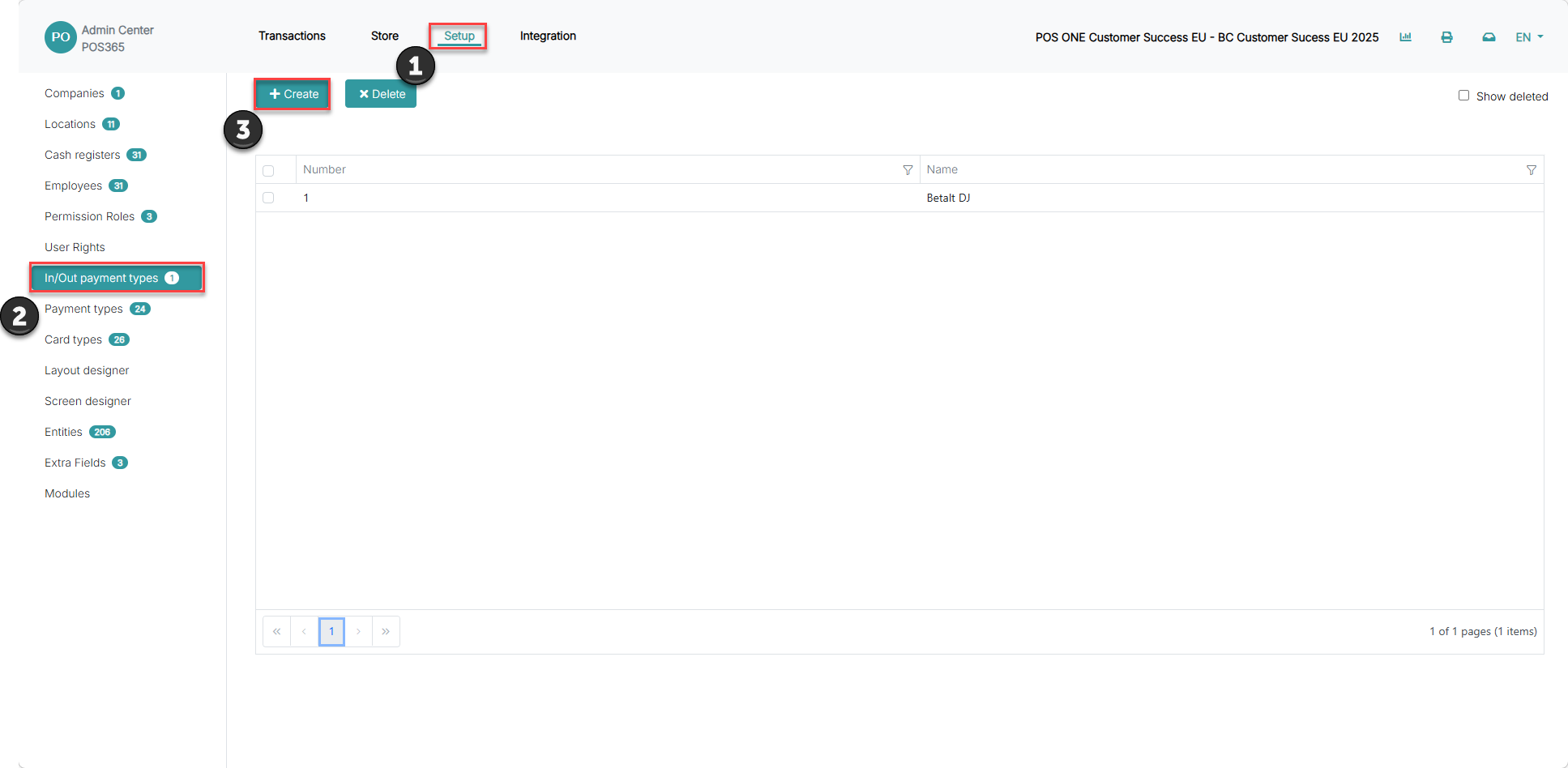The image size is (1568, 768).
Task: Go to next page arrow
Action: (x=358, y=631)
